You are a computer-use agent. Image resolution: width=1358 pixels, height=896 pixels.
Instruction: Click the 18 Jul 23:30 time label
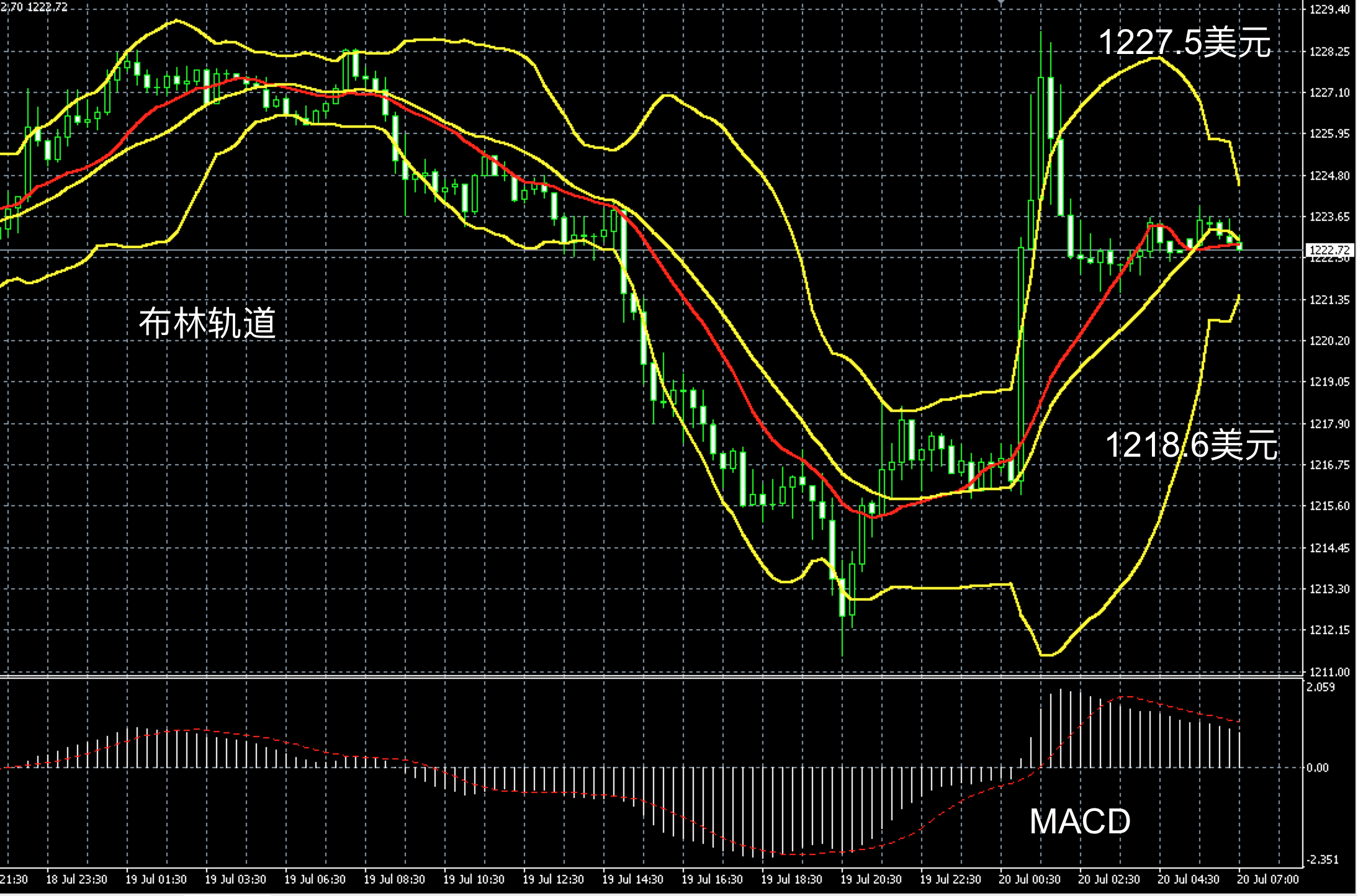[76, 879]
